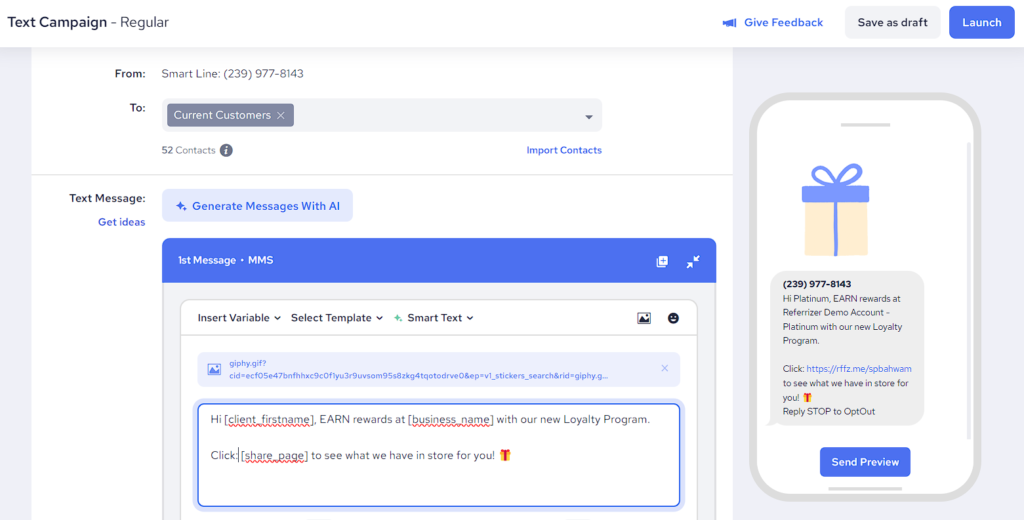Click the Launch button
The width and height of the screenshot is (1024, 520).
pos(981,22)
